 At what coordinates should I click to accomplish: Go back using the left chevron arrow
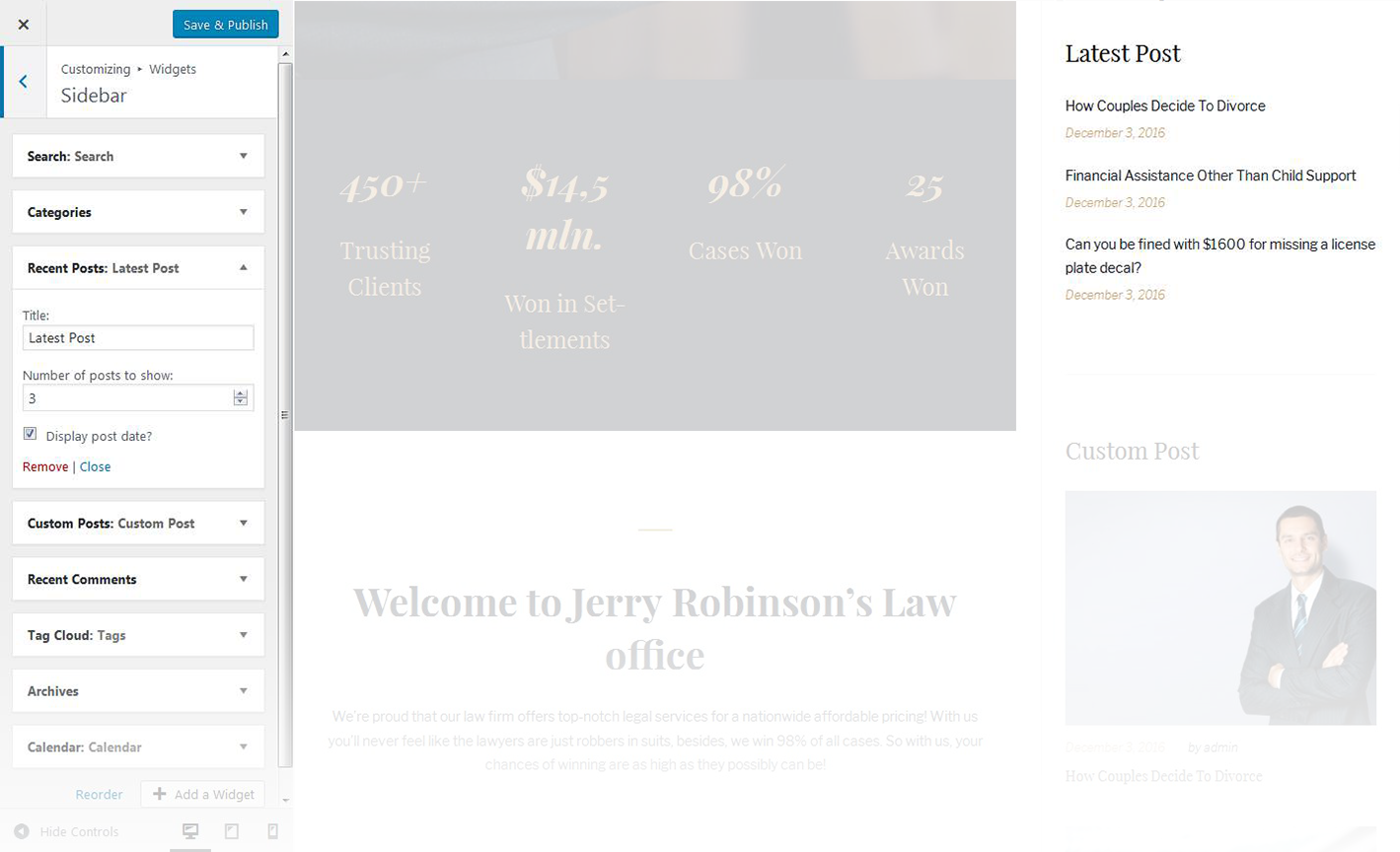click(x=23, y=82)
